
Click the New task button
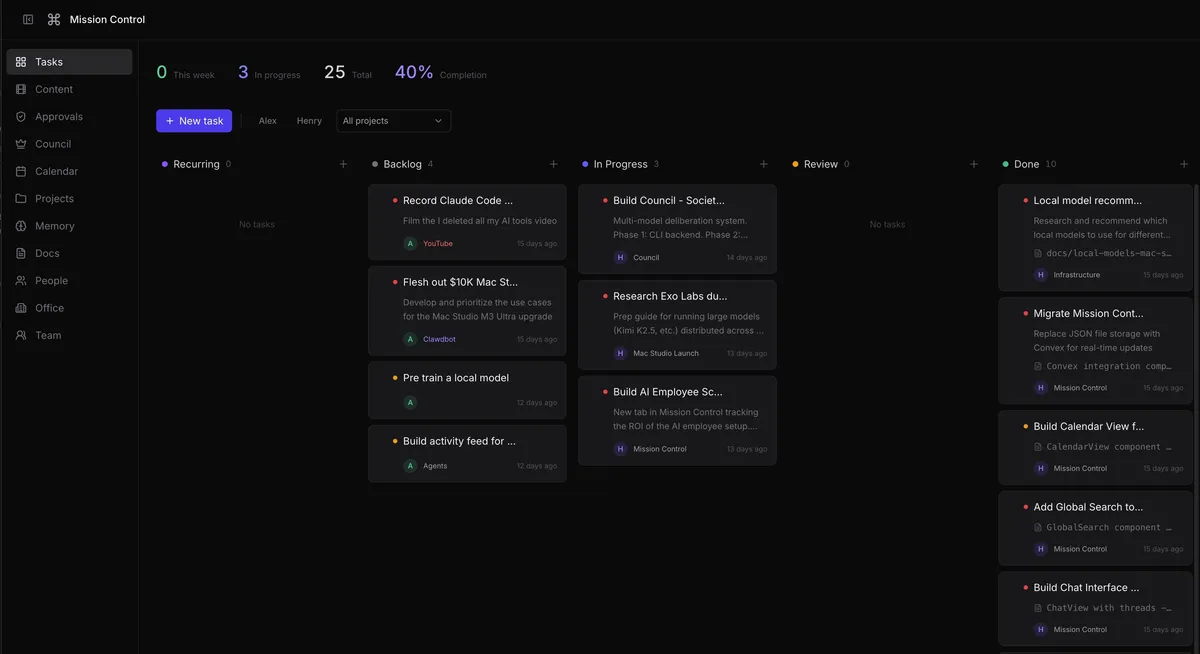tap(194, 121)
